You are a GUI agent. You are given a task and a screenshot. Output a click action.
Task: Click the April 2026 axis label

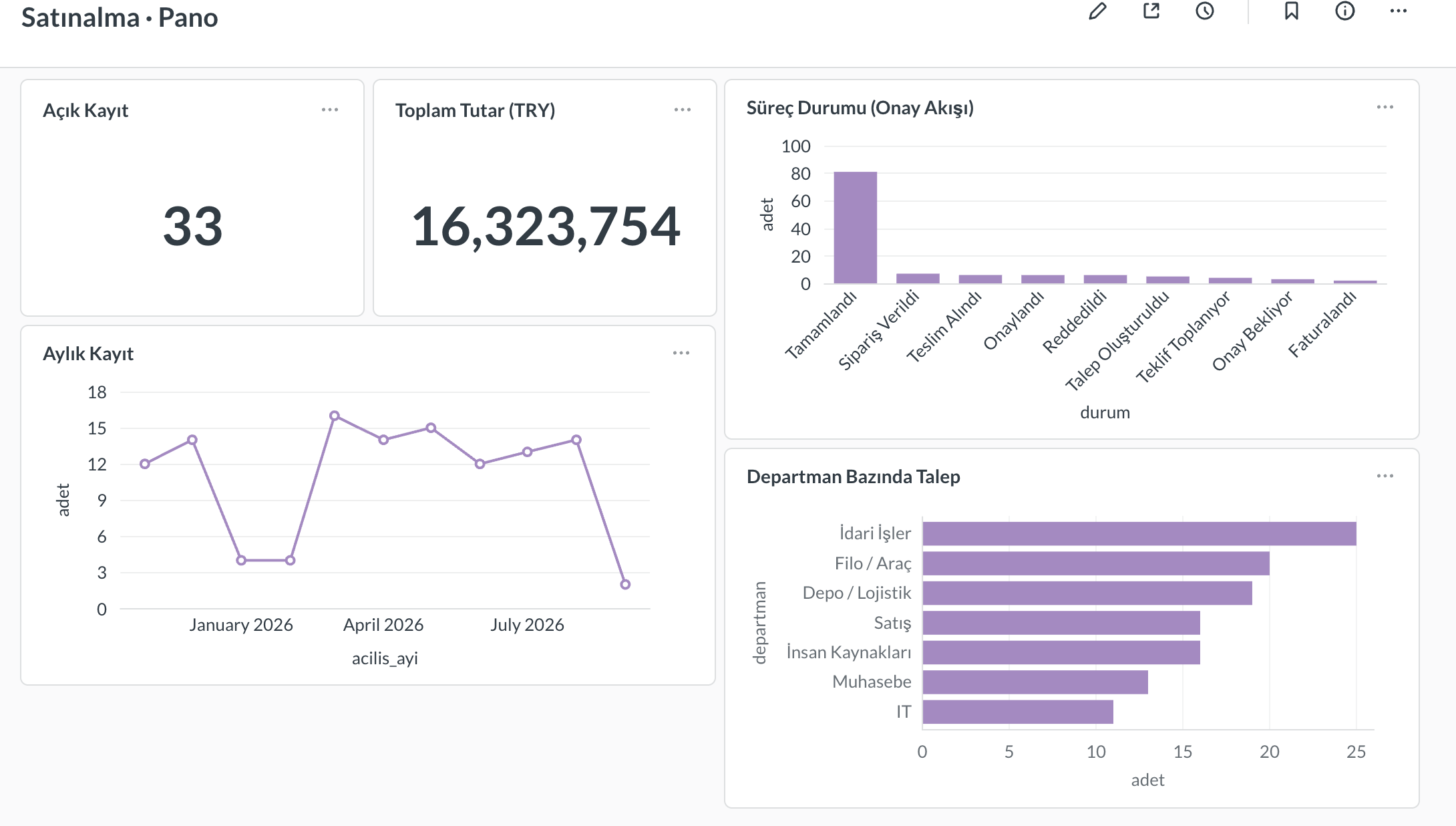(383, 625)
